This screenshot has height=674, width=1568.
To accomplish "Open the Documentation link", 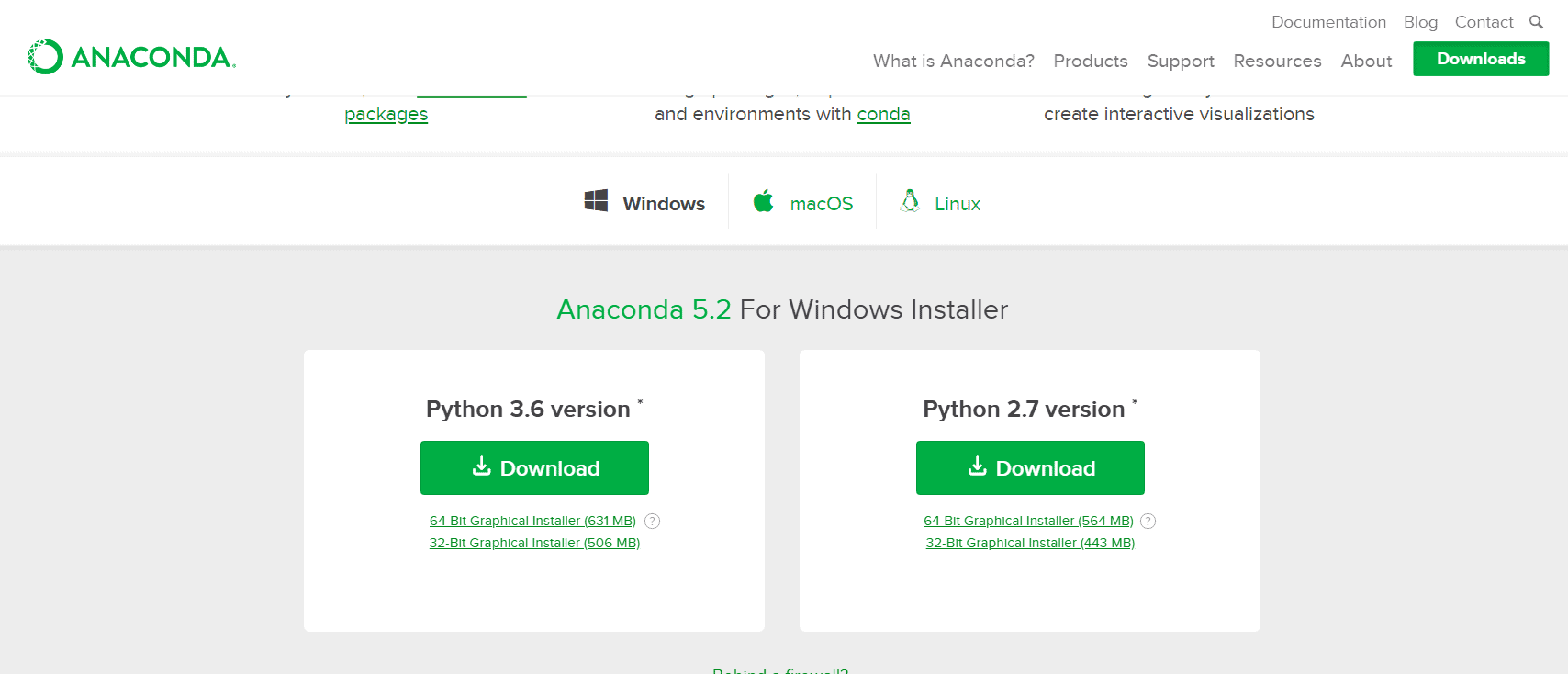I will coord(1328,22).
